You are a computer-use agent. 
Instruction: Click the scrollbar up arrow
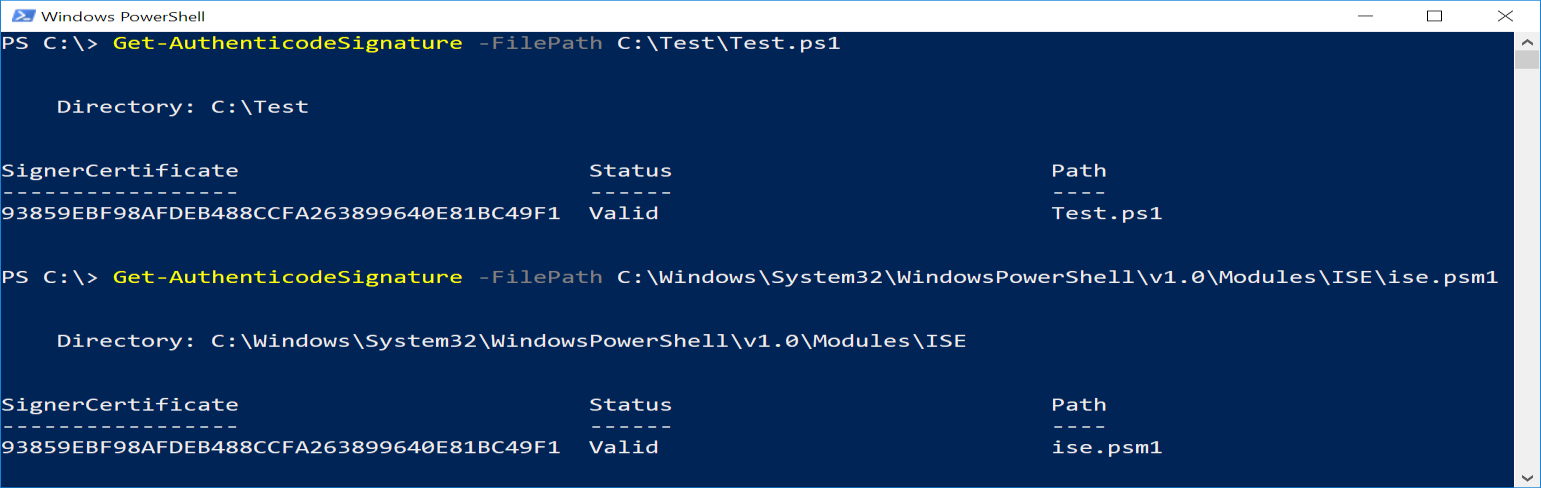(x=1526, y=42)
